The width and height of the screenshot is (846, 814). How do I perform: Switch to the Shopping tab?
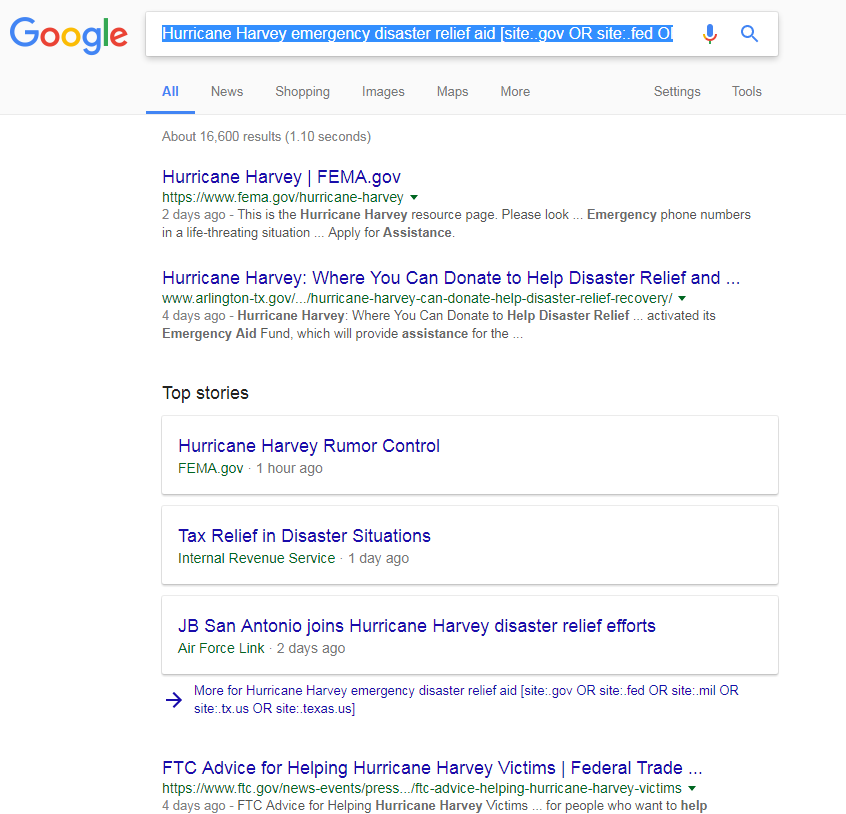[x=303, y=92]
